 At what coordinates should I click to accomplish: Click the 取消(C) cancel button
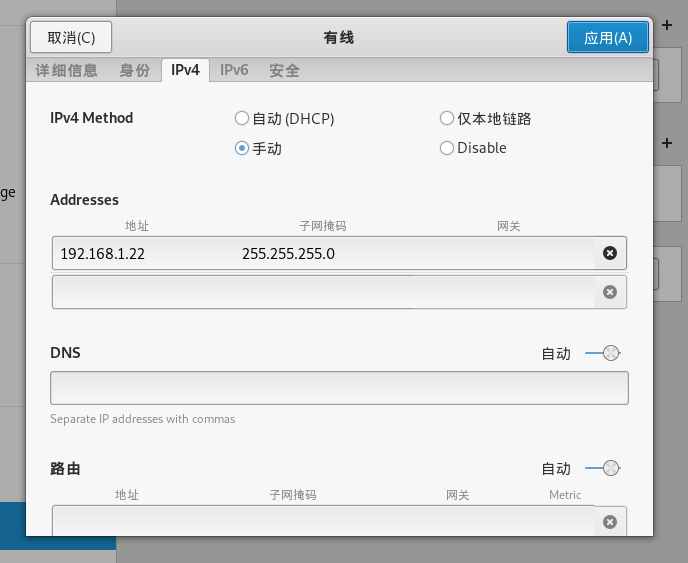[x=71, y=37]
